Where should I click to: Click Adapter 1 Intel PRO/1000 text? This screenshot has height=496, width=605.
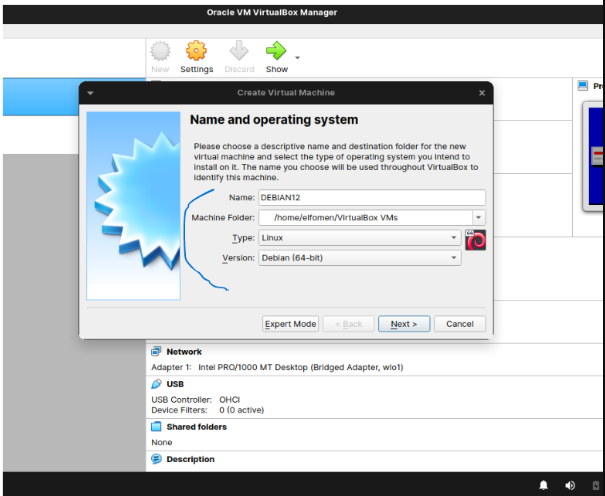pos(277,367)
